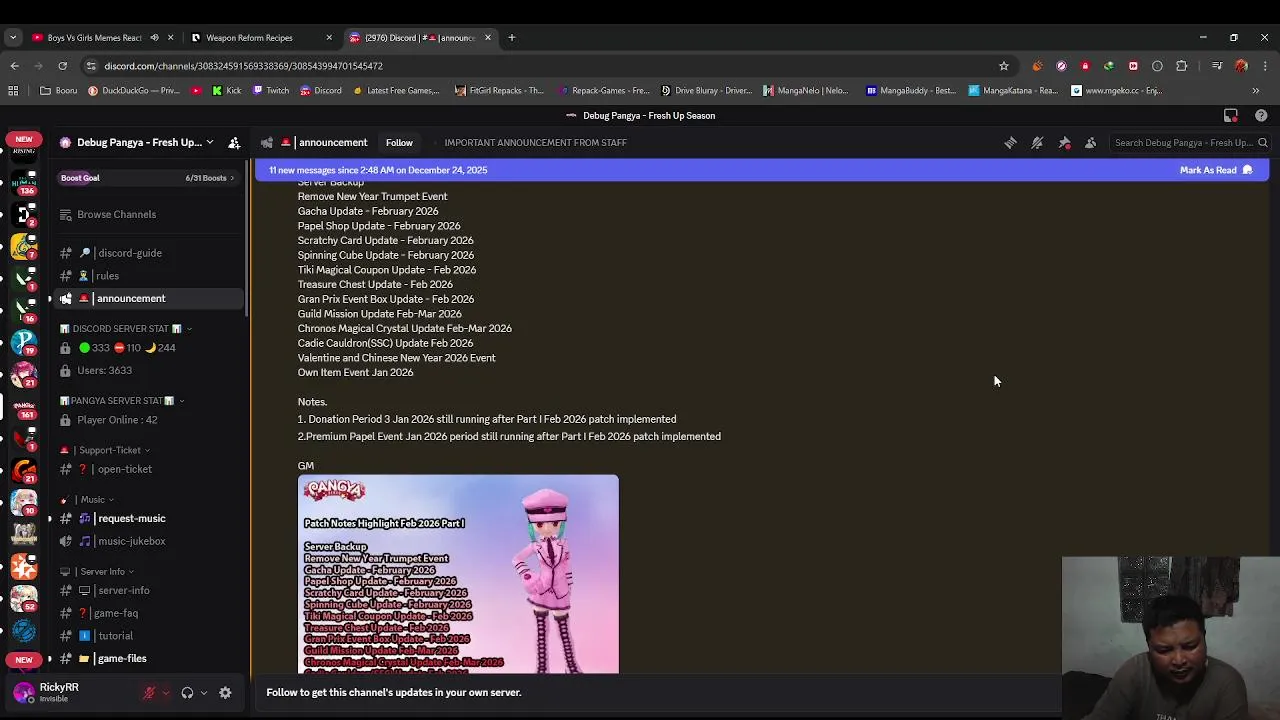
Task: Open Discord help question mark icon
Action: pos(1261,115)
